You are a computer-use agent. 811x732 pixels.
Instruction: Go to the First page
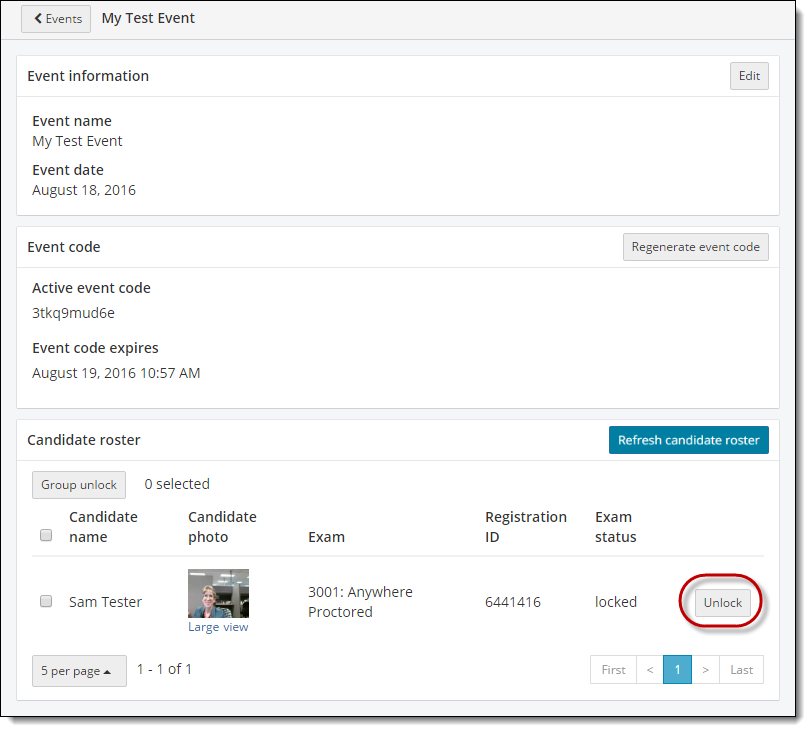point(613,670)
